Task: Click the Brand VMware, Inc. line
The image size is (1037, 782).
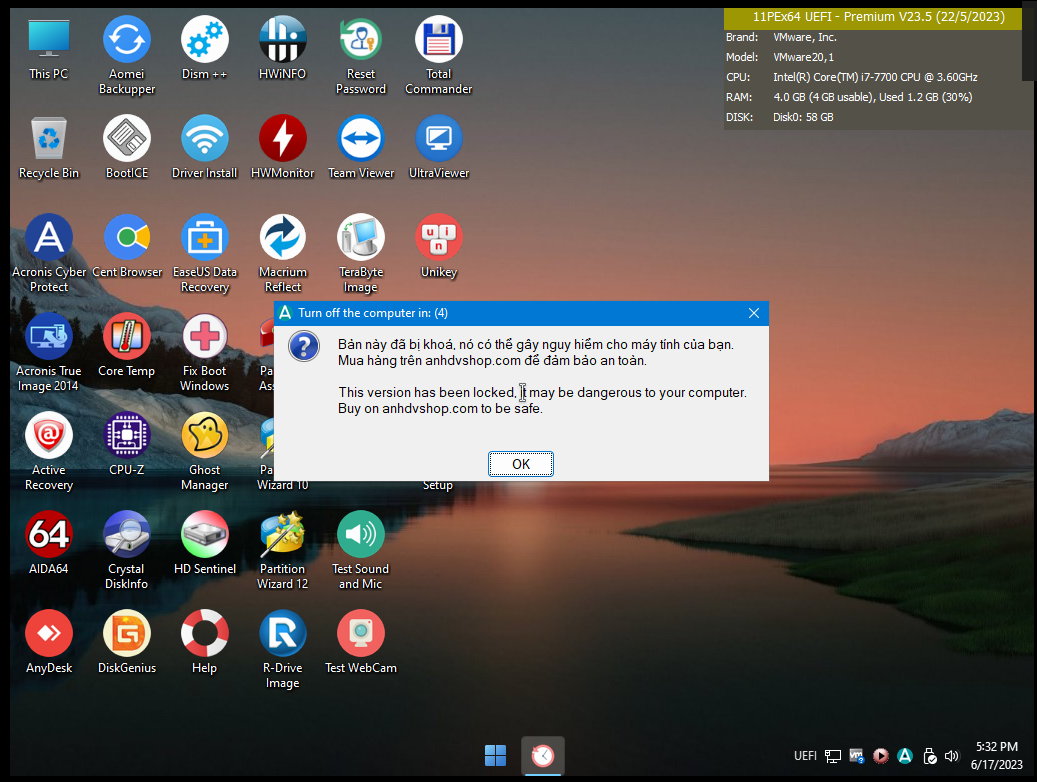Action: [x=781, y=37]
